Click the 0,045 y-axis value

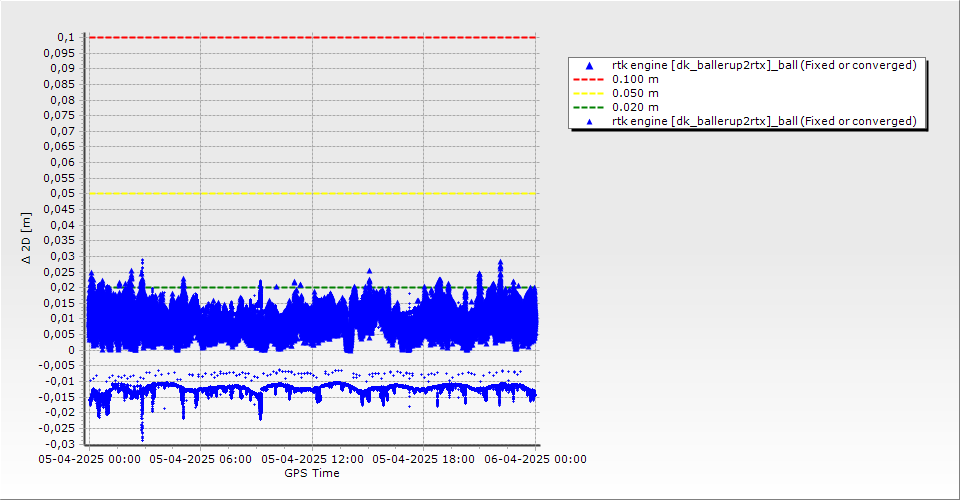click(x=59, y=209)
